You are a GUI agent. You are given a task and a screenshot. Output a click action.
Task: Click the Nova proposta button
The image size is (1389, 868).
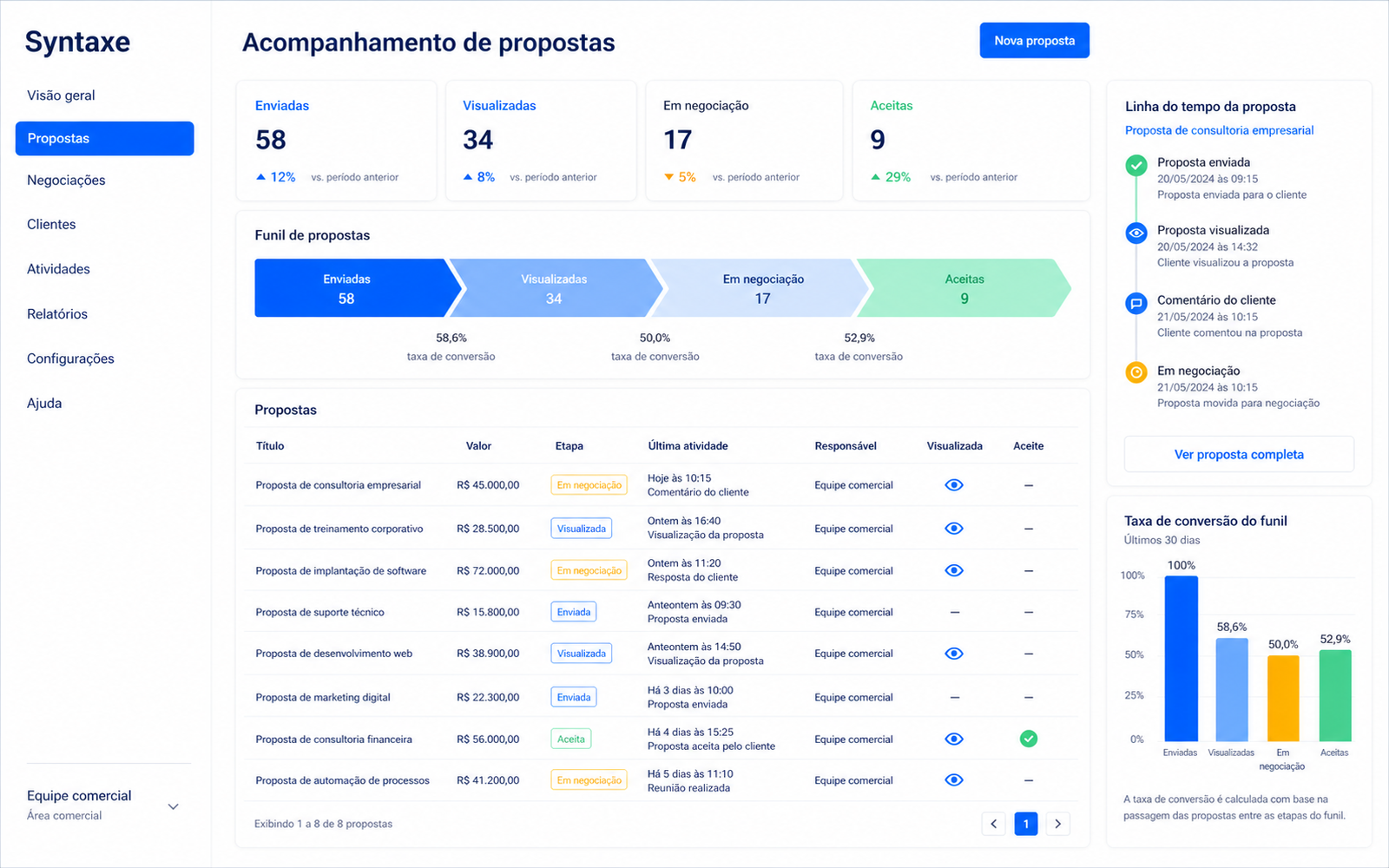pyautogui.click(x=1035, y=41)
